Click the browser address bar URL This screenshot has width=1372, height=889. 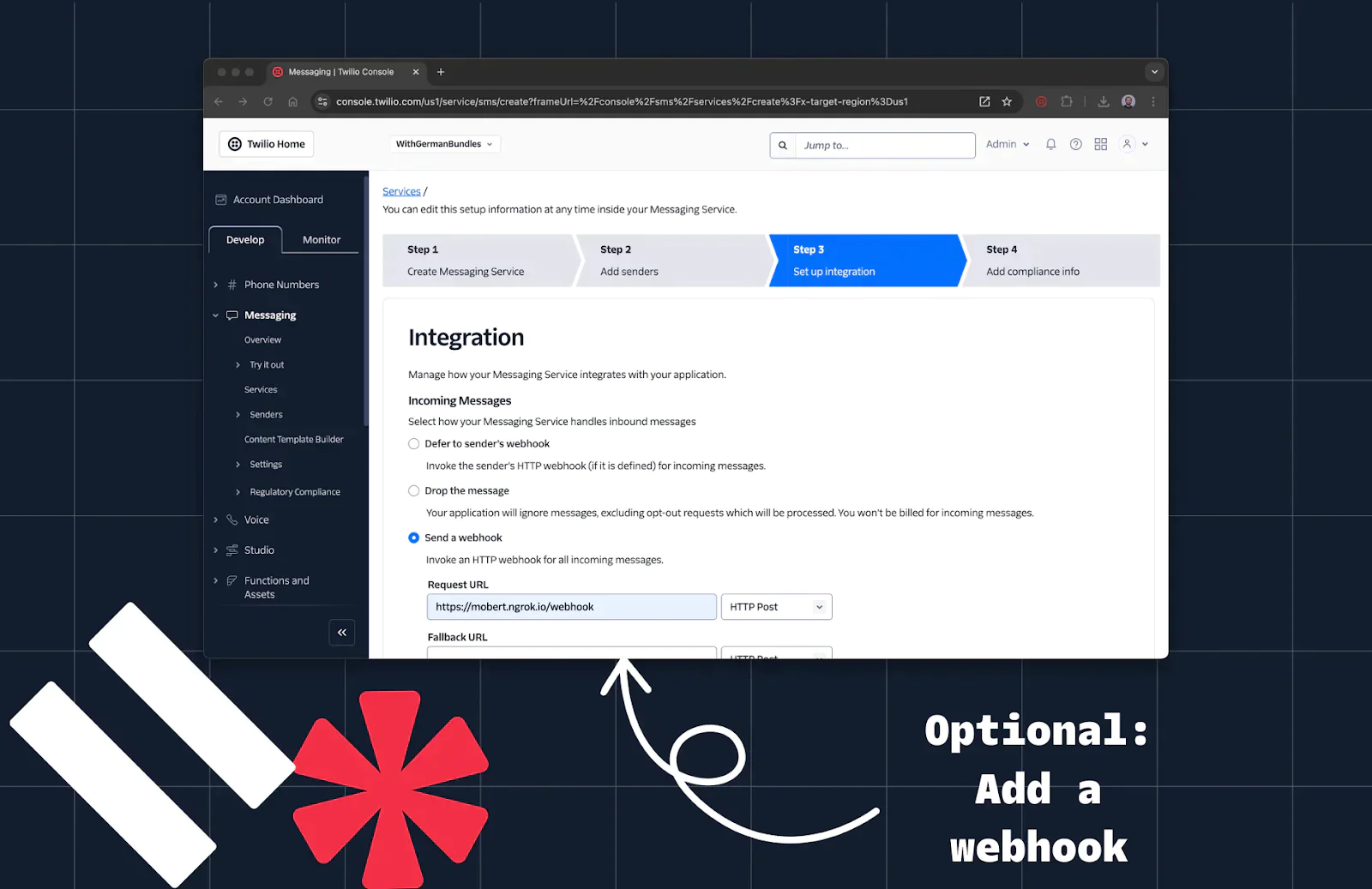[x=622, y=101]
